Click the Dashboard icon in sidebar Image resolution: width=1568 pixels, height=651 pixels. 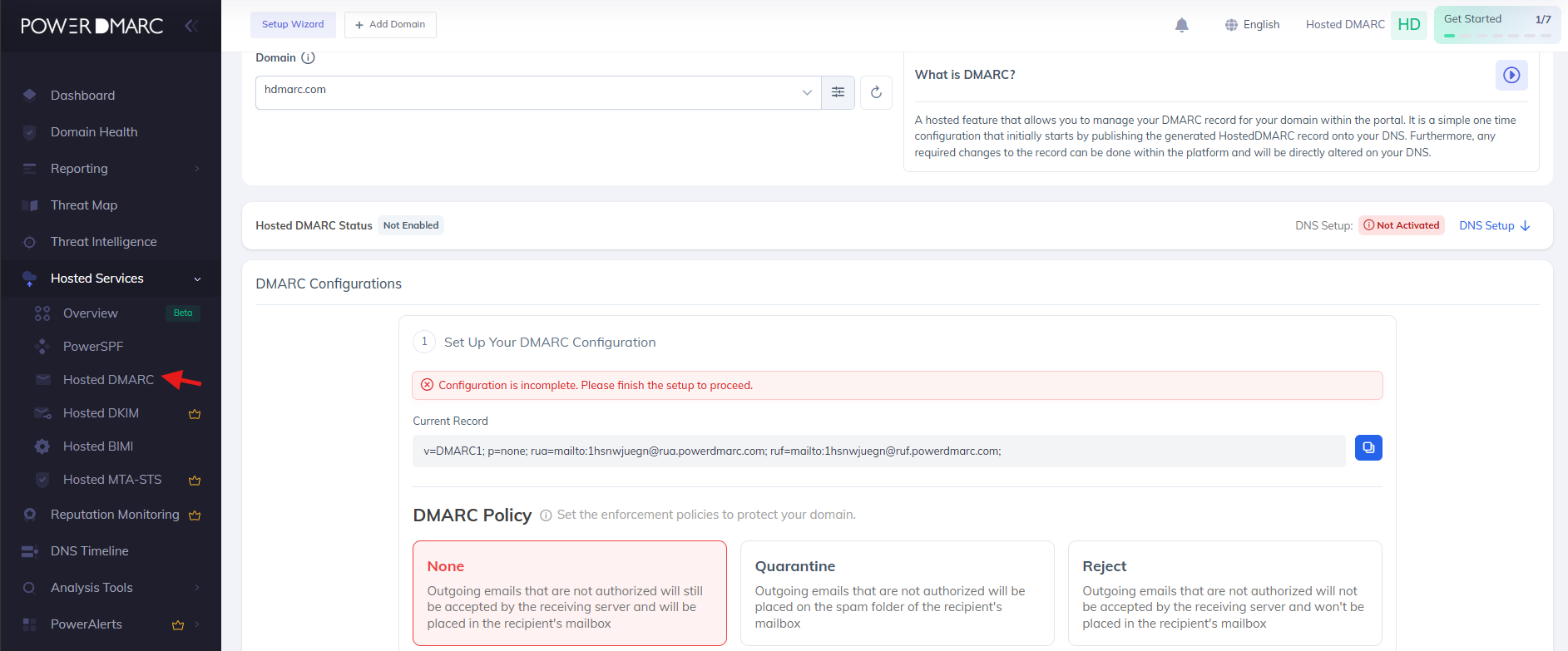coord(30,95)
